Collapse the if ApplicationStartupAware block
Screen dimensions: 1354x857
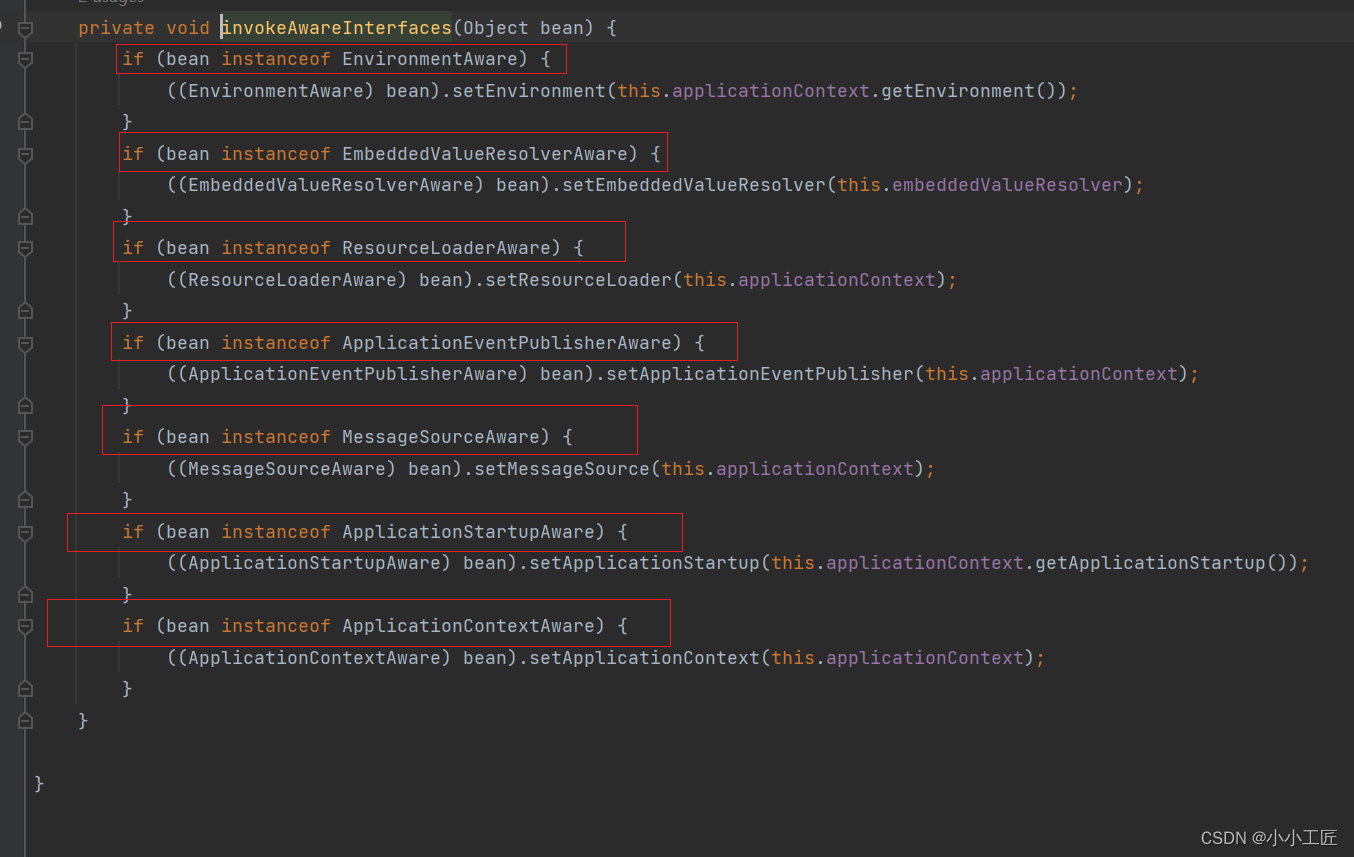[x=26, y=532]
